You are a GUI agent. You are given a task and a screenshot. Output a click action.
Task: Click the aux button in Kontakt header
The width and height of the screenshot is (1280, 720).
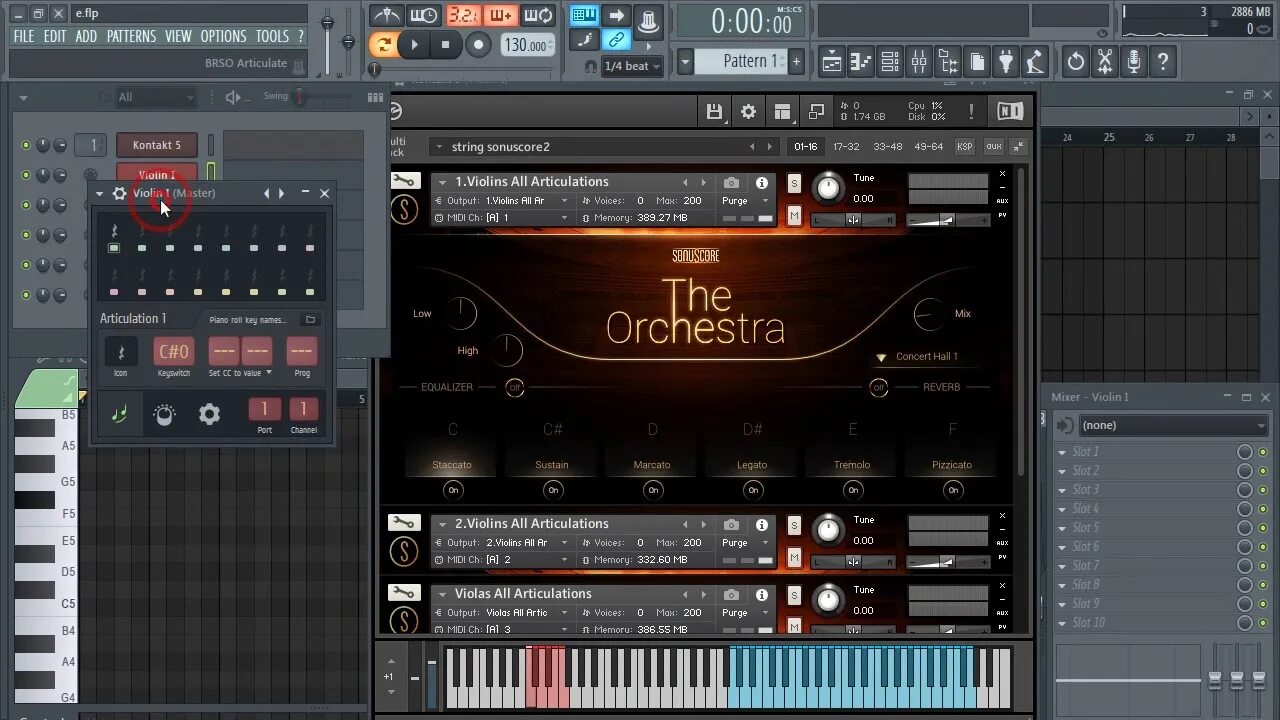click(993, 147)
